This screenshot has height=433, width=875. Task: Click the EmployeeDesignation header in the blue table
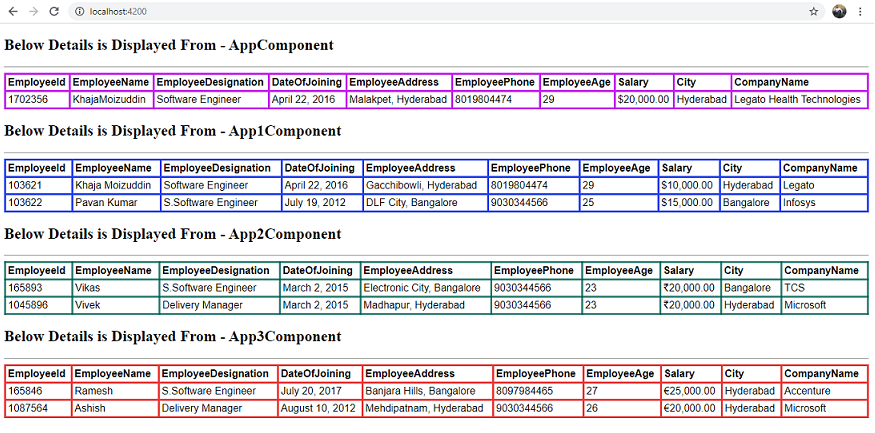pos(217,168)
